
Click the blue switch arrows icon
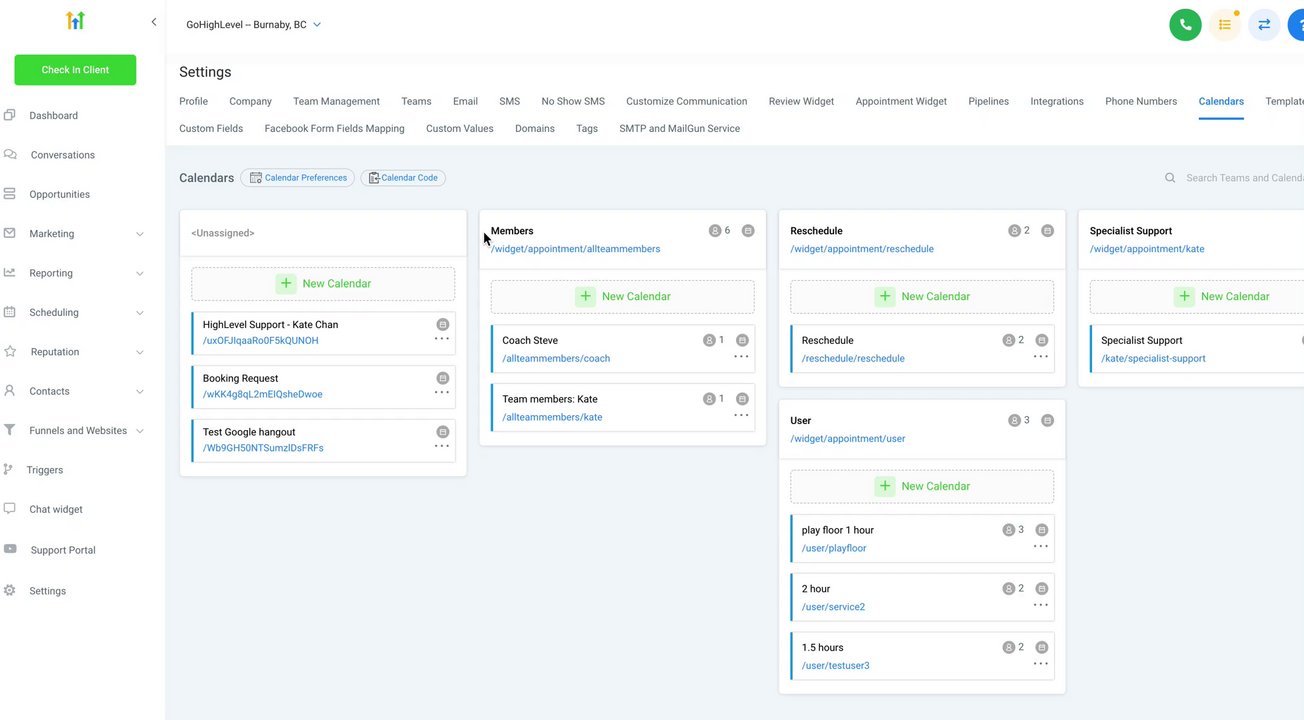click(x=1264, y=25)
